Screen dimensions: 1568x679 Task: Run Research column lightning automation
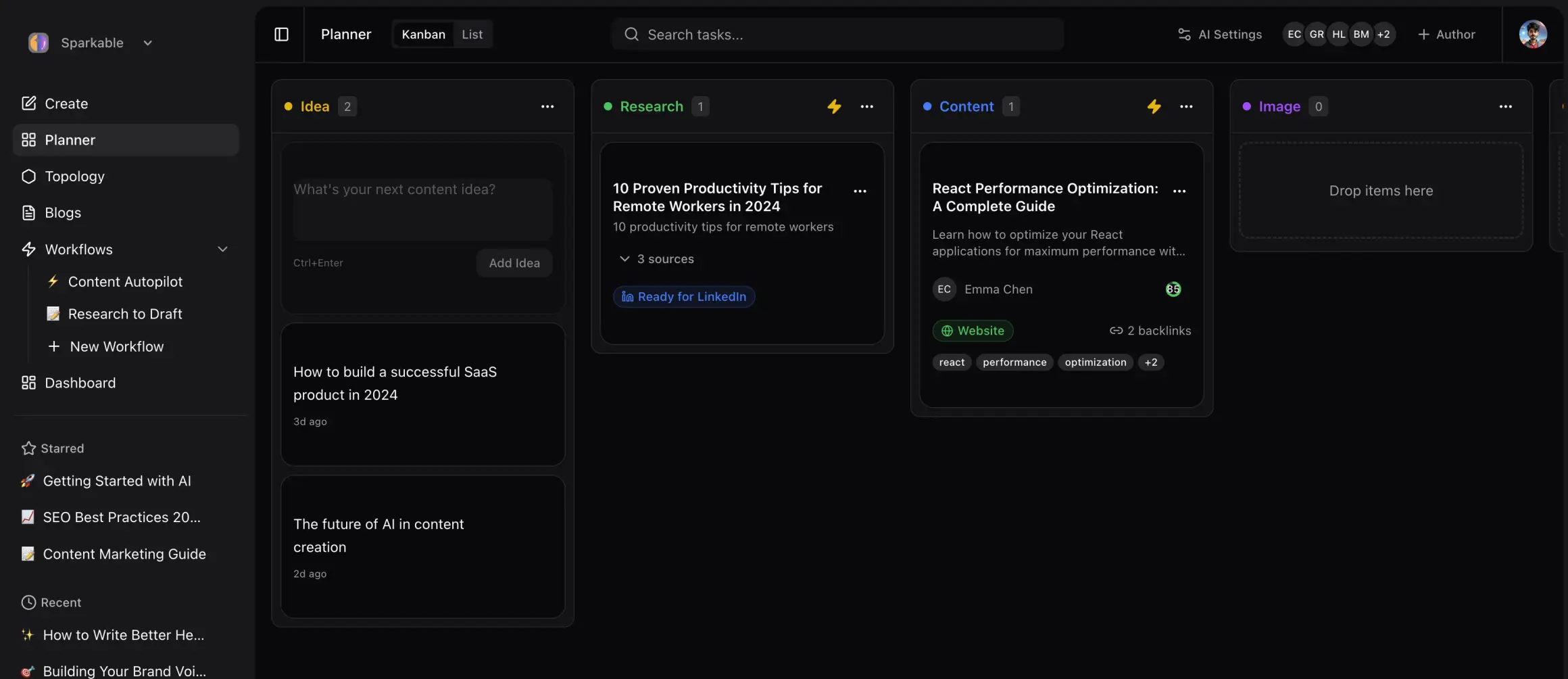[x=834, y=107]
